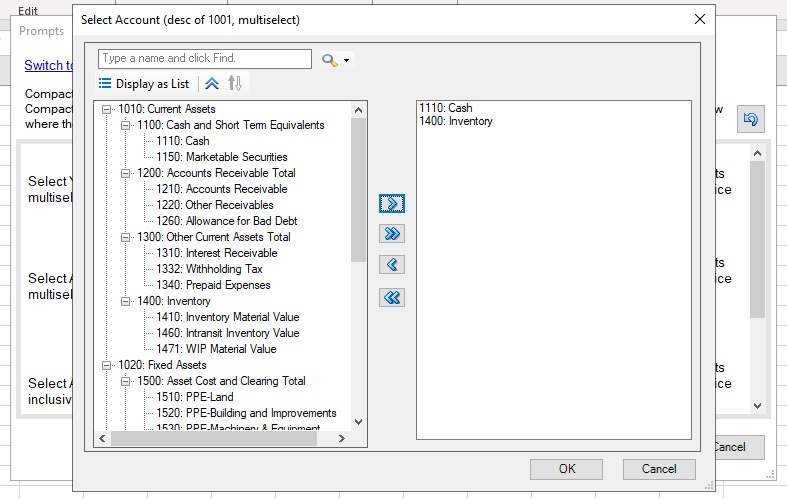Select 1510: PPE-Land
The image size is (787, 499).
(195, 397)
